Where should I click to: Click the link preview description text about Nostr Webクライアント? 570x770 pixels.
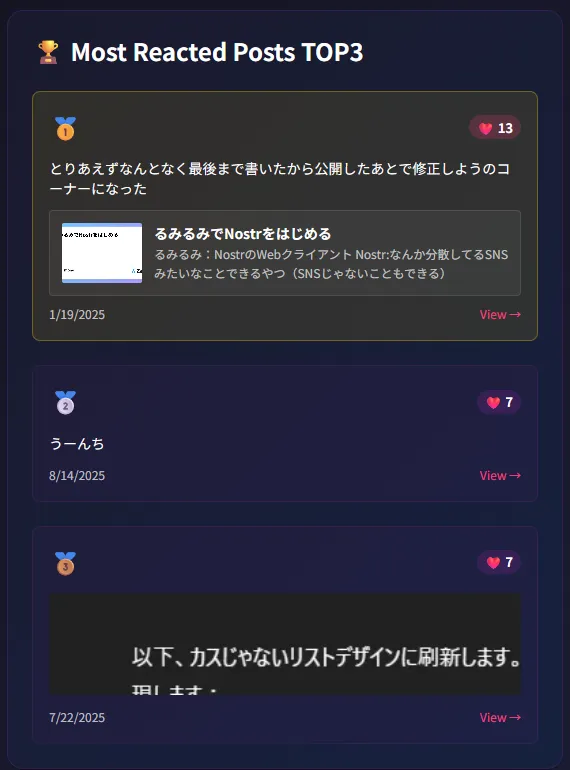point(331,264)
